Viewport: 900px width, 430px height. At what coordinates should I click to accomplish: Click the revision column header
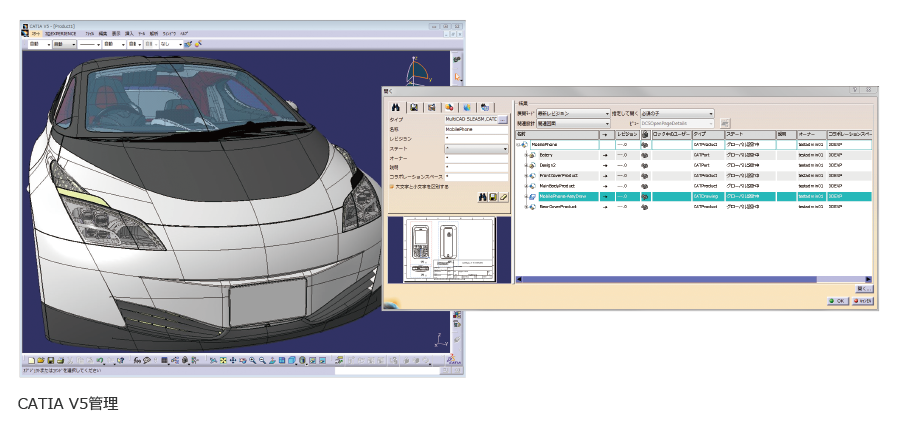pos(627,134)
